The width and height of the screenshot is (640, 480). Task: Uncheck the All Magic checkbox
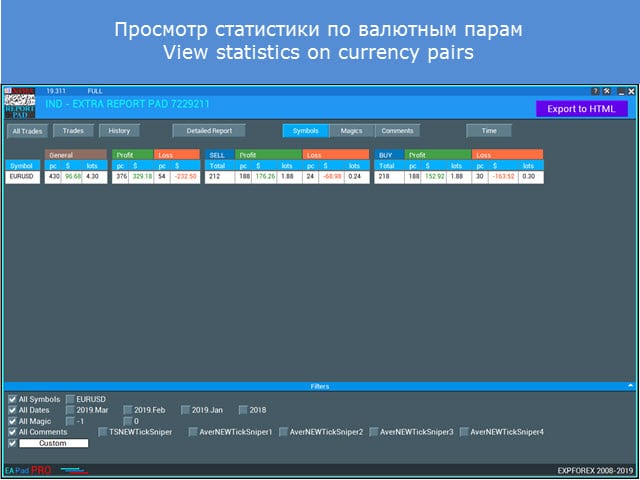pyautogui.click(x=12, y=420)
